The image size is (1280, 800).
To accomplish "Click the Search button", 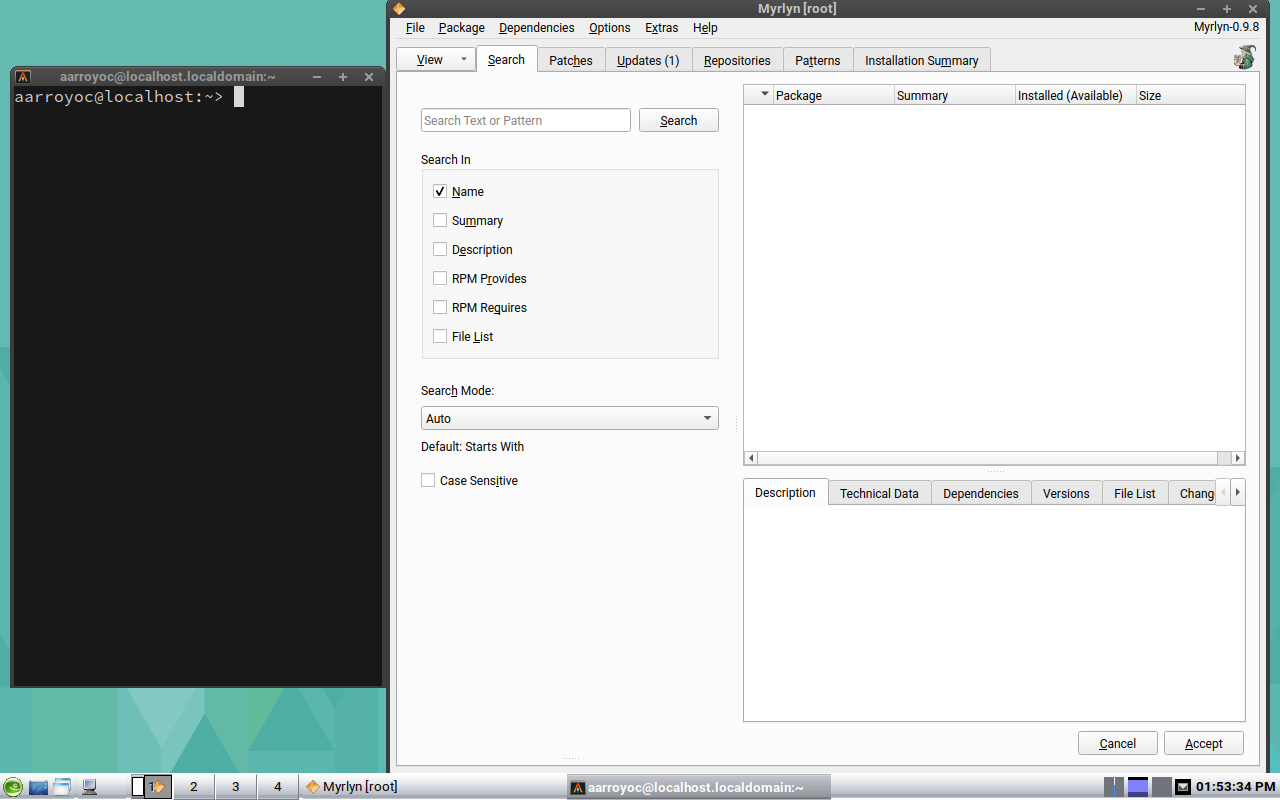I will pos(678,121).
